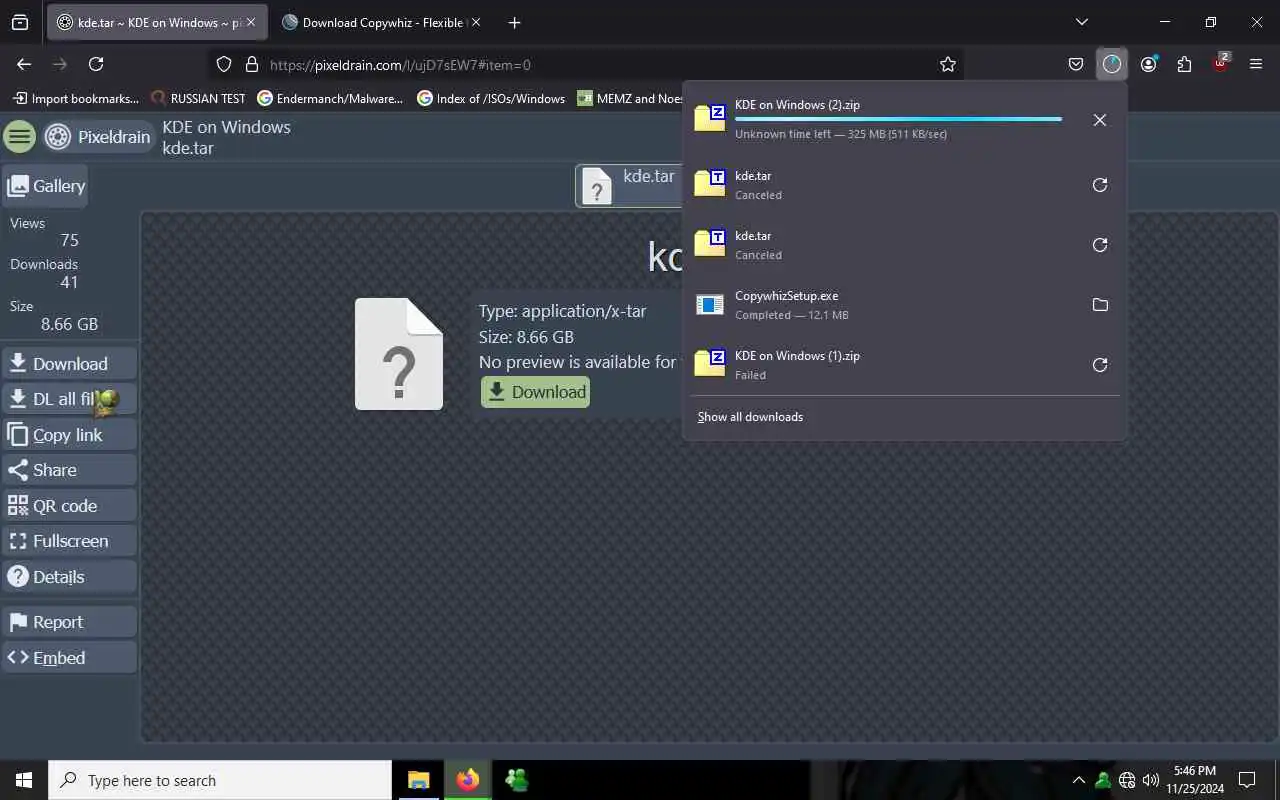Viewport: 1280px width, 800px height.
Task: Open Pixeldrain hamburger menu
Action: [x=20, y=137]
